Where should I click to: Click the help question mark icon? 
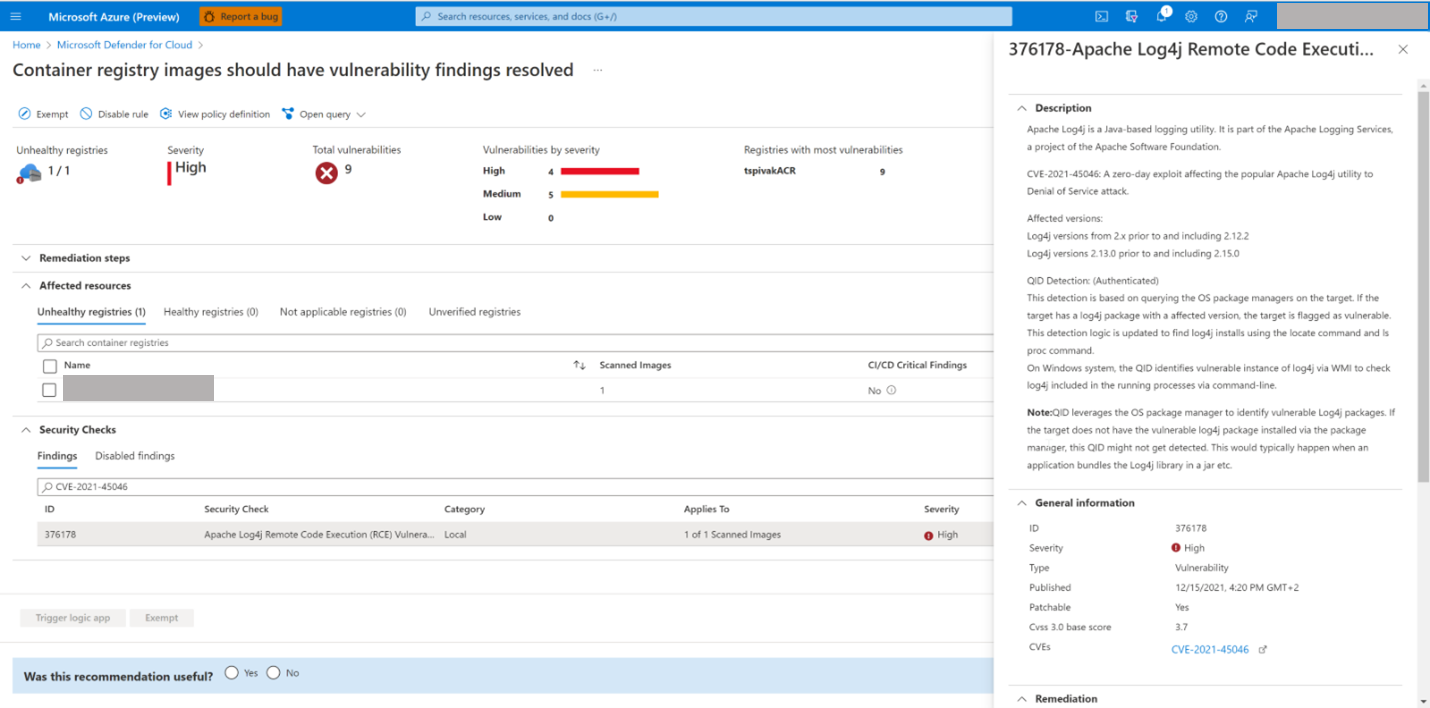pyautogui.click(x=1221, y=17)
